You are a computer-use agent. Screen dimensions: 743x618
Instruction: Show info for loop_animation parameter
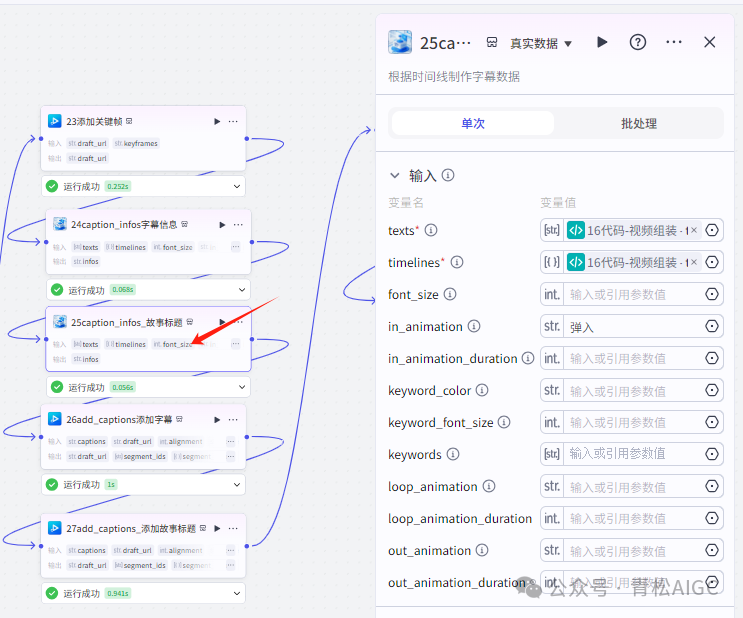pos(489,486)
